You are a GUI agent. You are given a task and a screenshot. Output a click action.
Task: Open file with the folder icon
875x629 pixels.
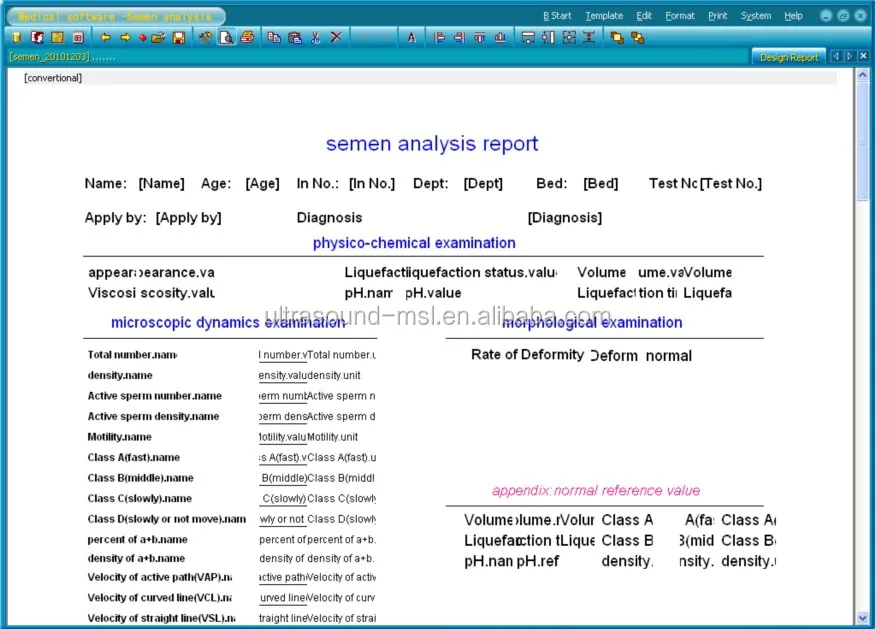[158, 37]
